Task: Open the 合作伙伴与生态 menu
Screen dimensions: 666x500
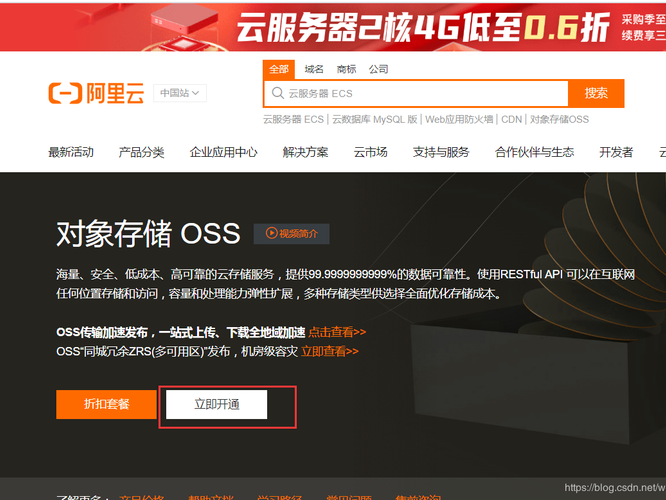Action: click(534, 152)
